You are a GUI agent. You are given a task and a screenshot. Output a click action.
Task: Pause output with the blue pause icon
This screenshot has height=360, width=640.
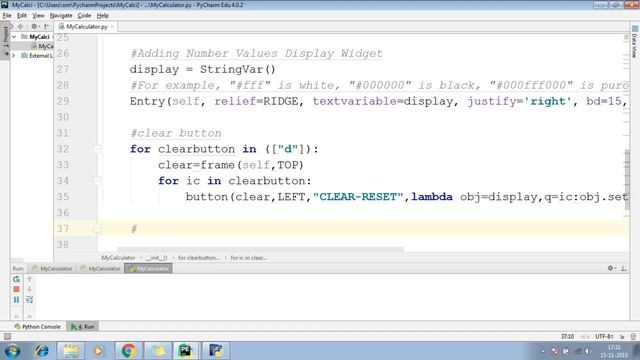coord(16,300)
